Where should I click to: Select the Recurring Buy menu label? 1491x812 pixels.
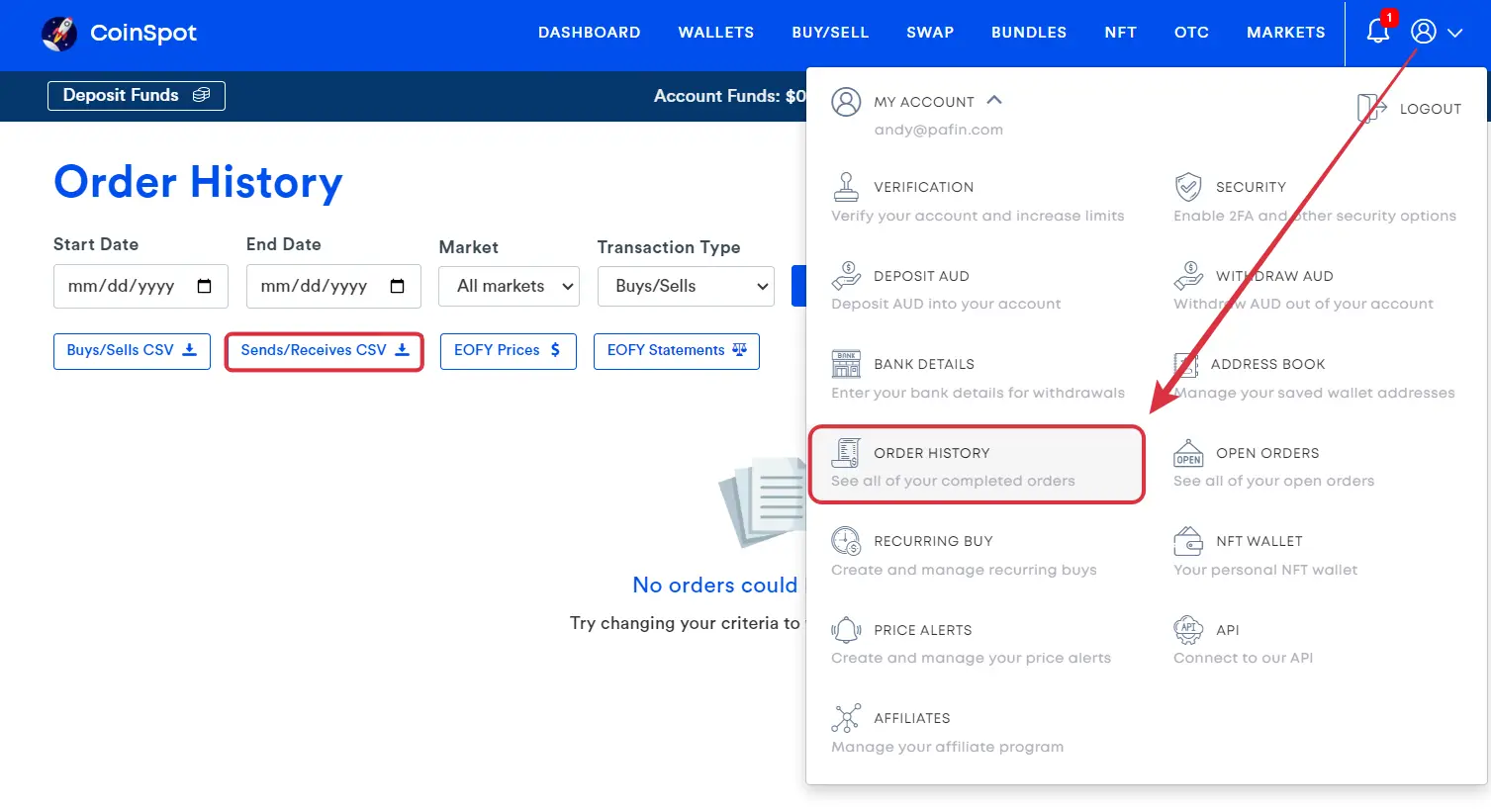pyautogui.click(x=933, y=541)
